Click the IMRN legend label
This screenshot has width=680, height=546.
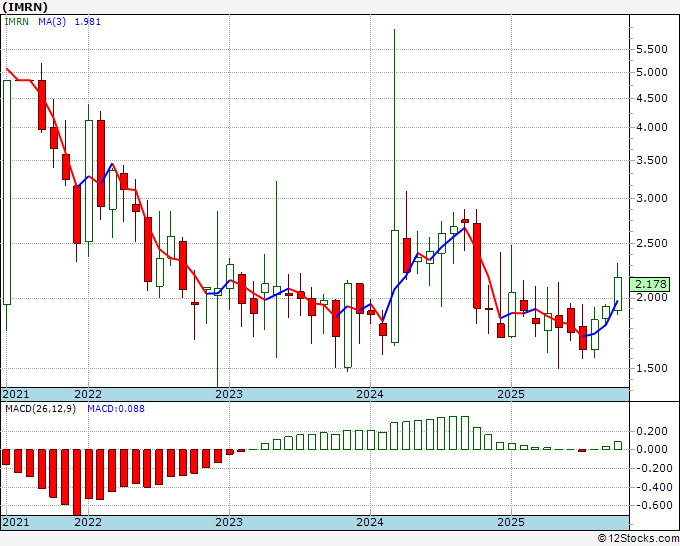point(16,22)
